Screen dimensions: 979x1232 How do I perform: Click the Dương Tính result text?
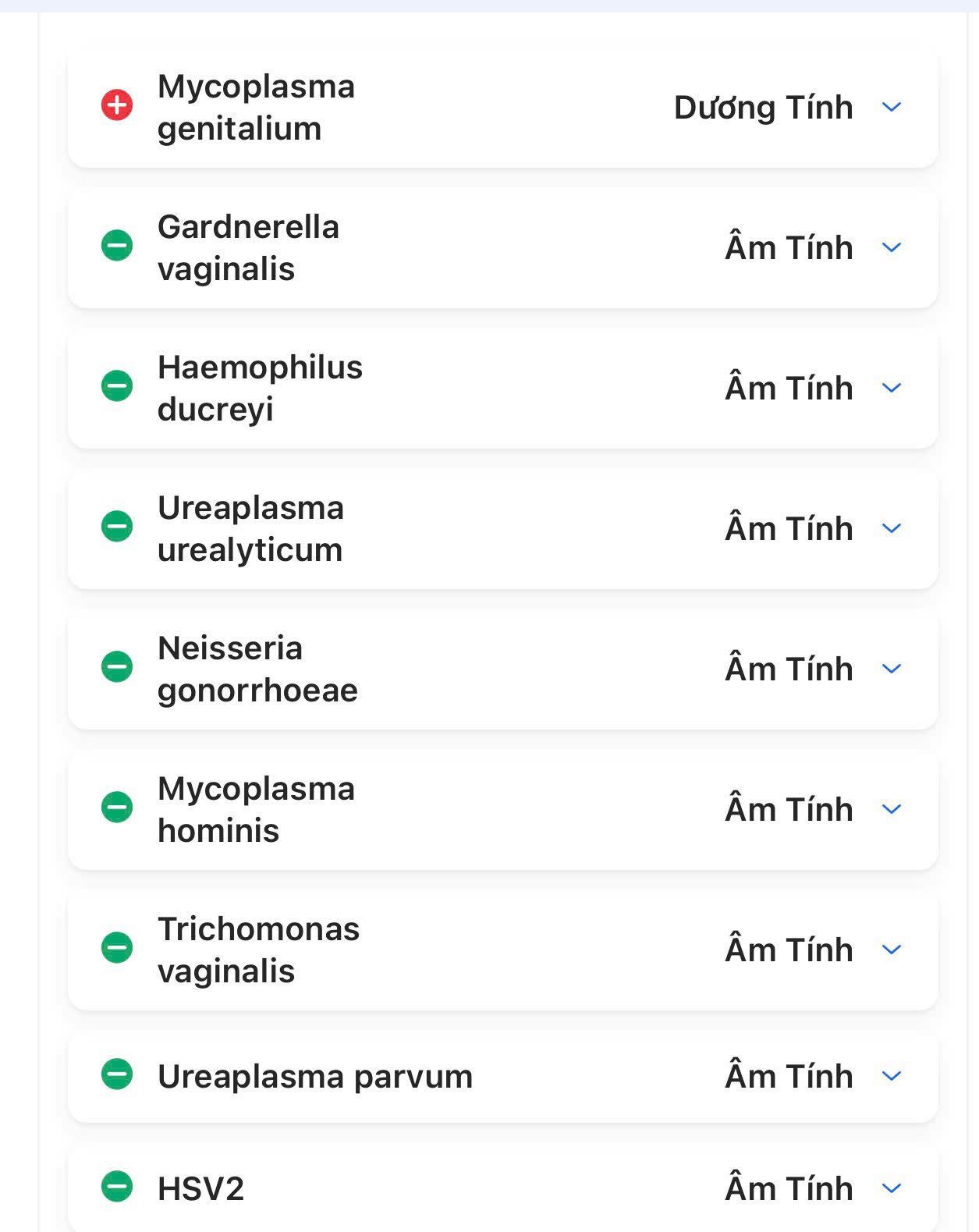point(763,108)
